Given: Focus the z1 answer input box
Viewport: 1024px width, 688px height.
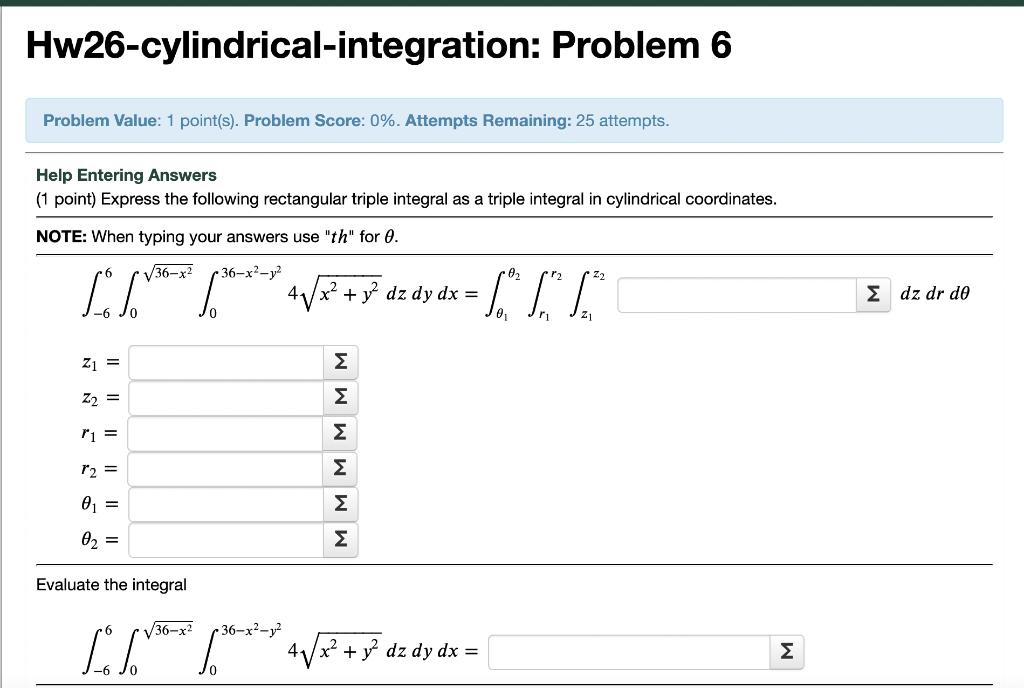Looking at the screenshot, I should click(x=225, y=362).
